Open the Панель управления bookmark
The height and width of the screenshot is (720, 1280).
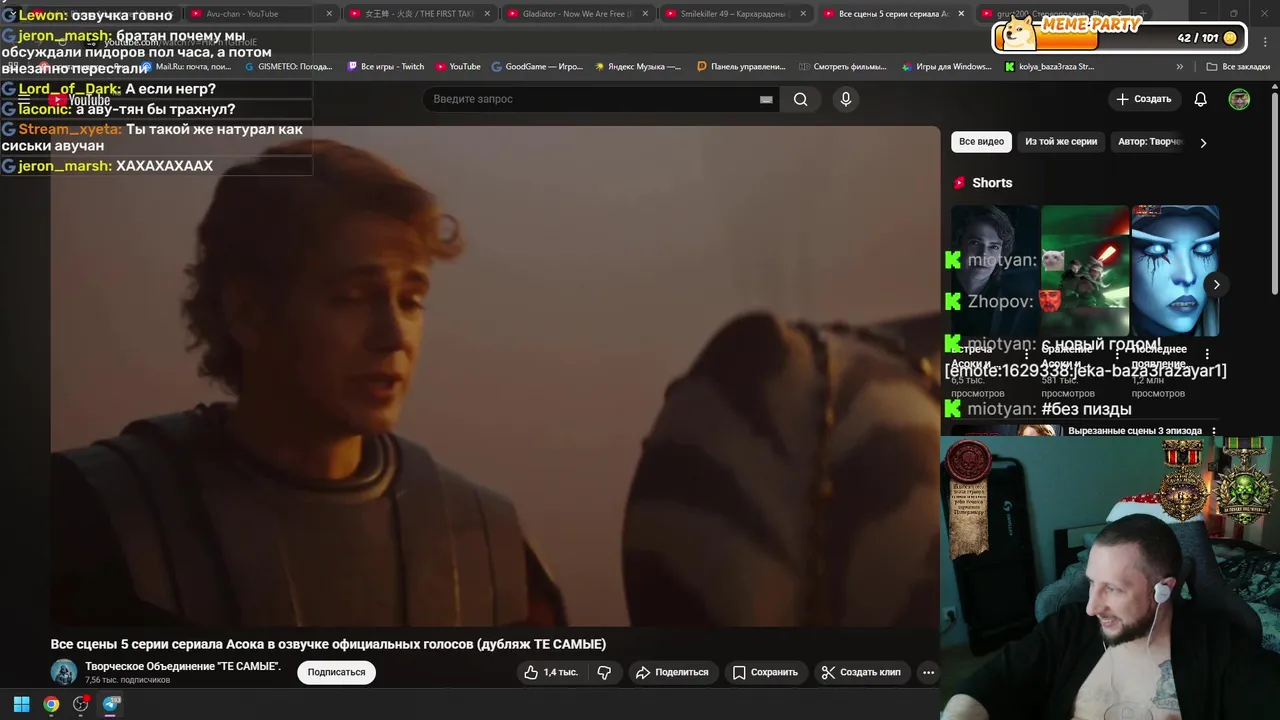click(741, 67)
